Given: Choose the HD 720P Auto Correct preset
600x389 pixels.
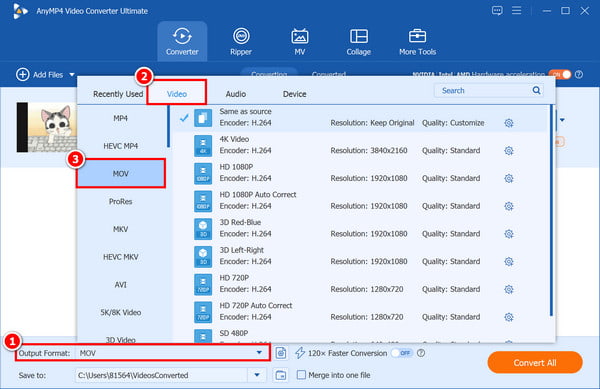Looking at the screenshot, I should tap(360, 312).
